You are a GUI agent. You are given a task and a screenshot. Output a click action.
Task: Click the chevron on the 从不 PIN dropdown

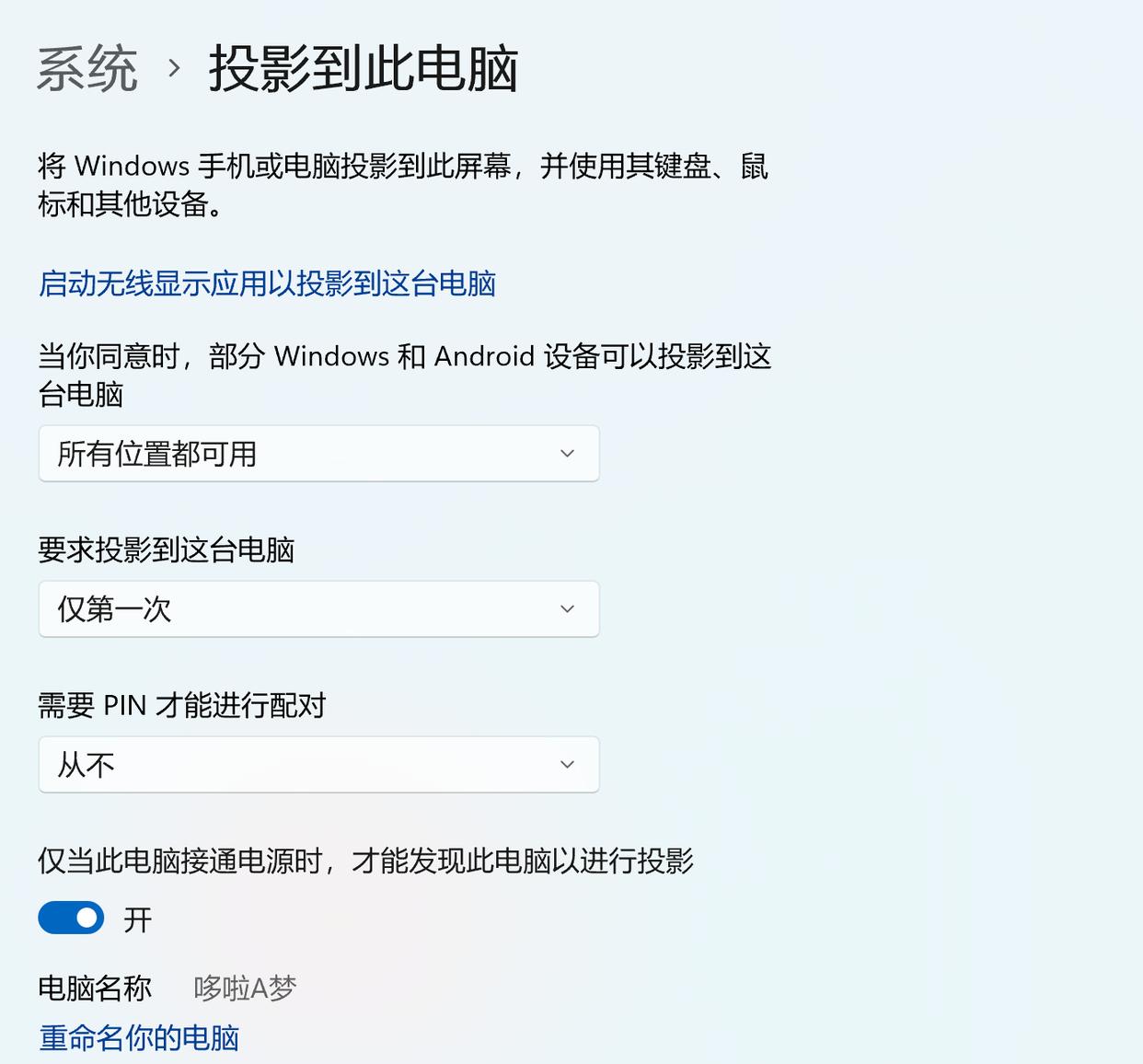pos(568,764)
